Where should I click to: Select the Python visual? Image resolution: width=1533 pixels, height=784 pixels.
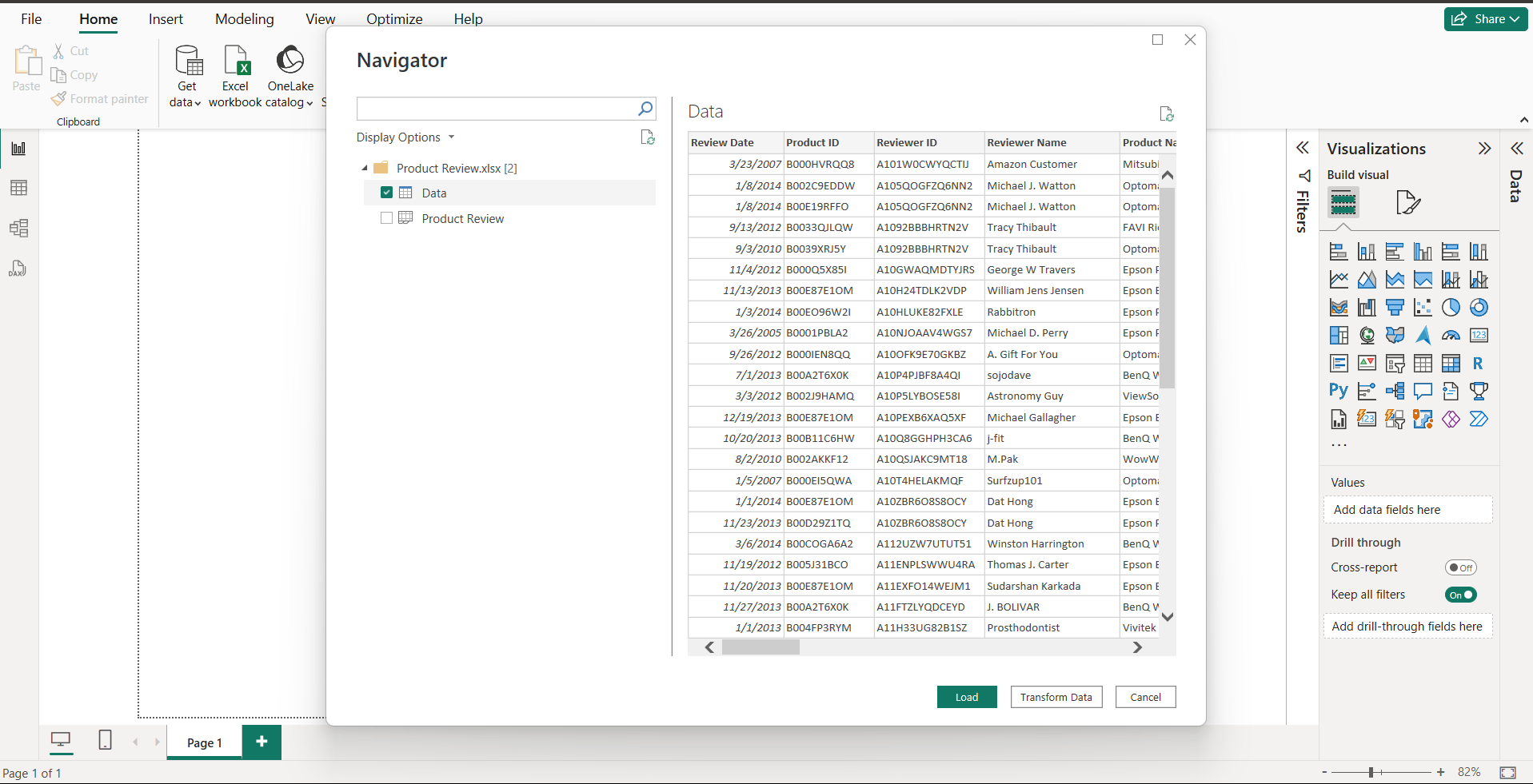click(x=1339, y=391)
